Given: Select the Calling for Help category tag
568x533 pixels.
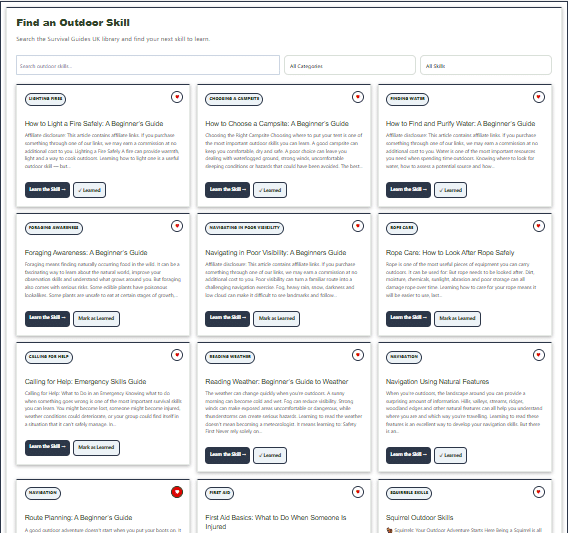Looking at the screenshot, I should (49, 357).
